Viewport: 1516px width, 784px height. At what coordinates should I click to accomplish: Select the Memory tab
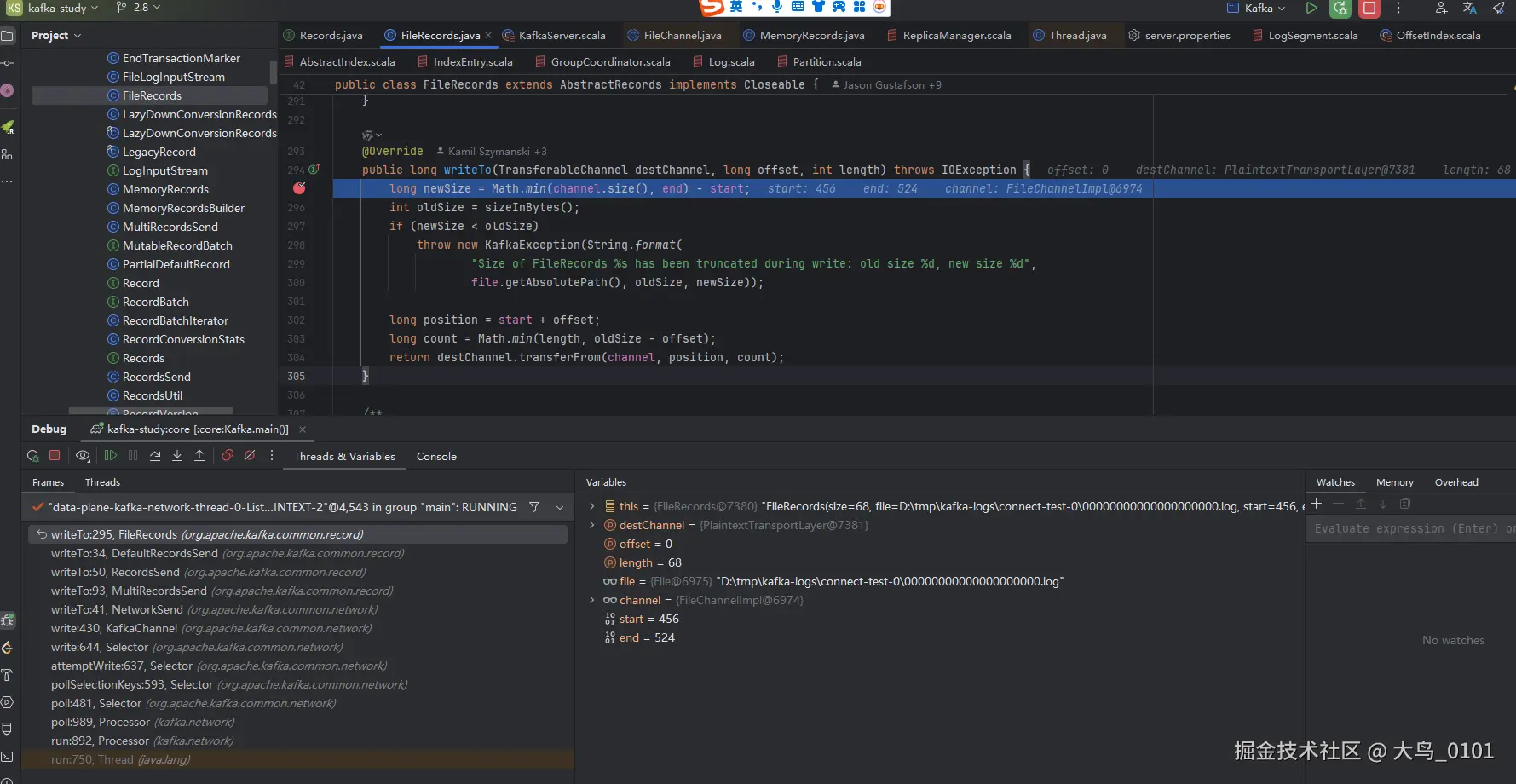pos(1394,482)
